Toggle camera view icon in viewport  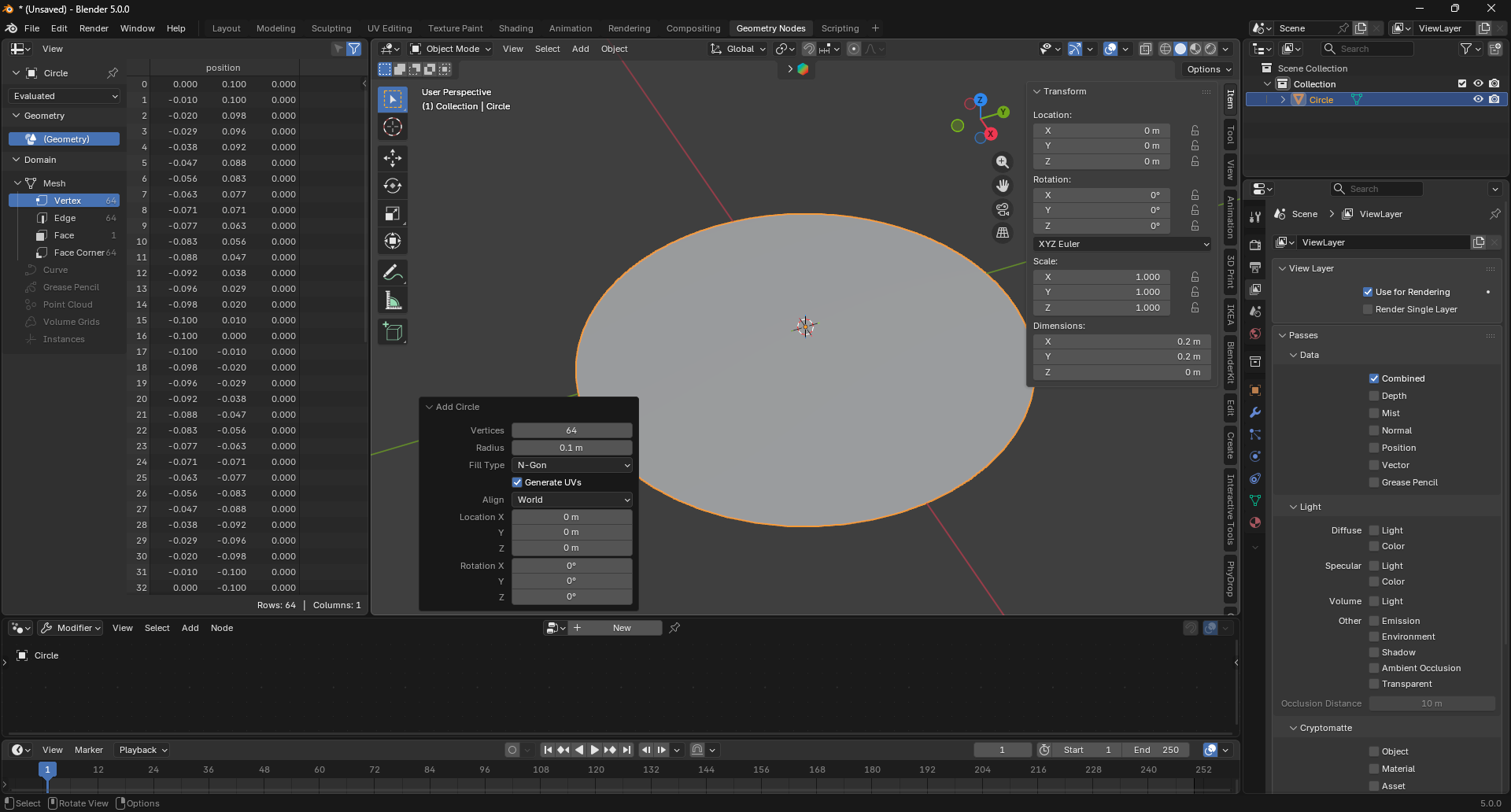click(x=1003, y=209)
